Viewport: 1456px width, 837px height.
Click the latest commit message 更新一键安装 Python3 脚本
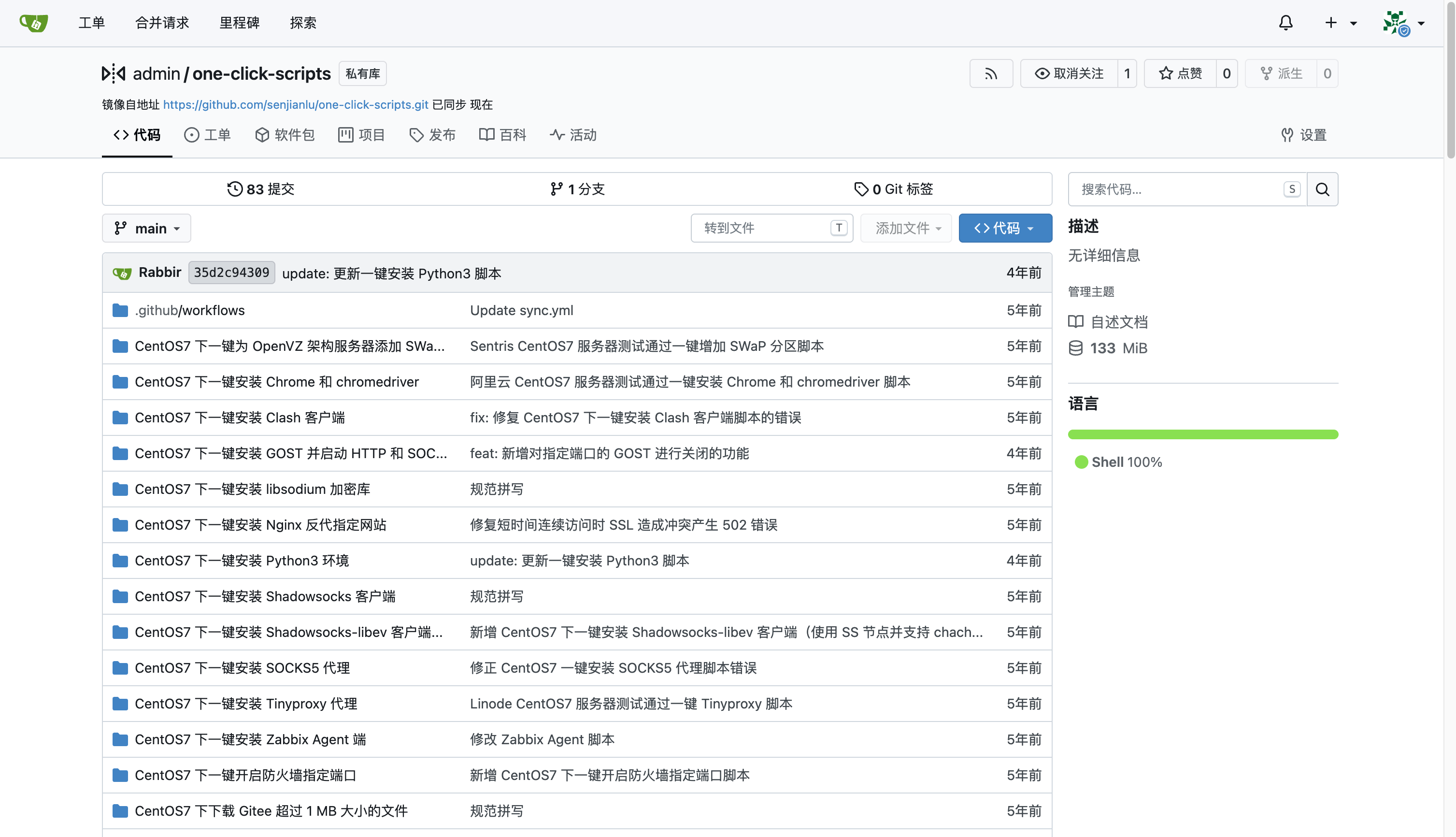click(392, 273)
